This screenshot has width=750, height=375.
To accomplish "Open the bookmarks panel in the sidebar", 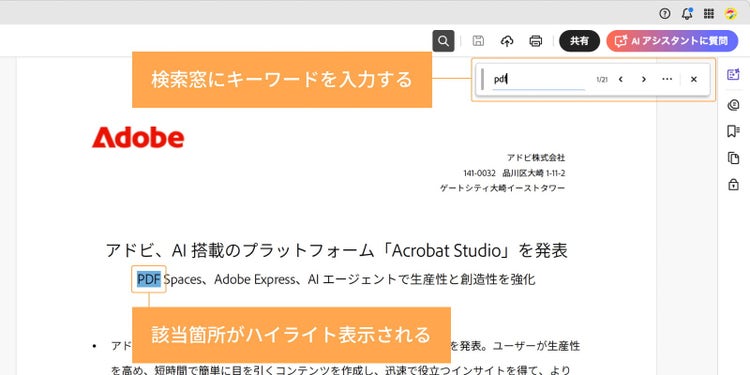I will tap(733, 132).
